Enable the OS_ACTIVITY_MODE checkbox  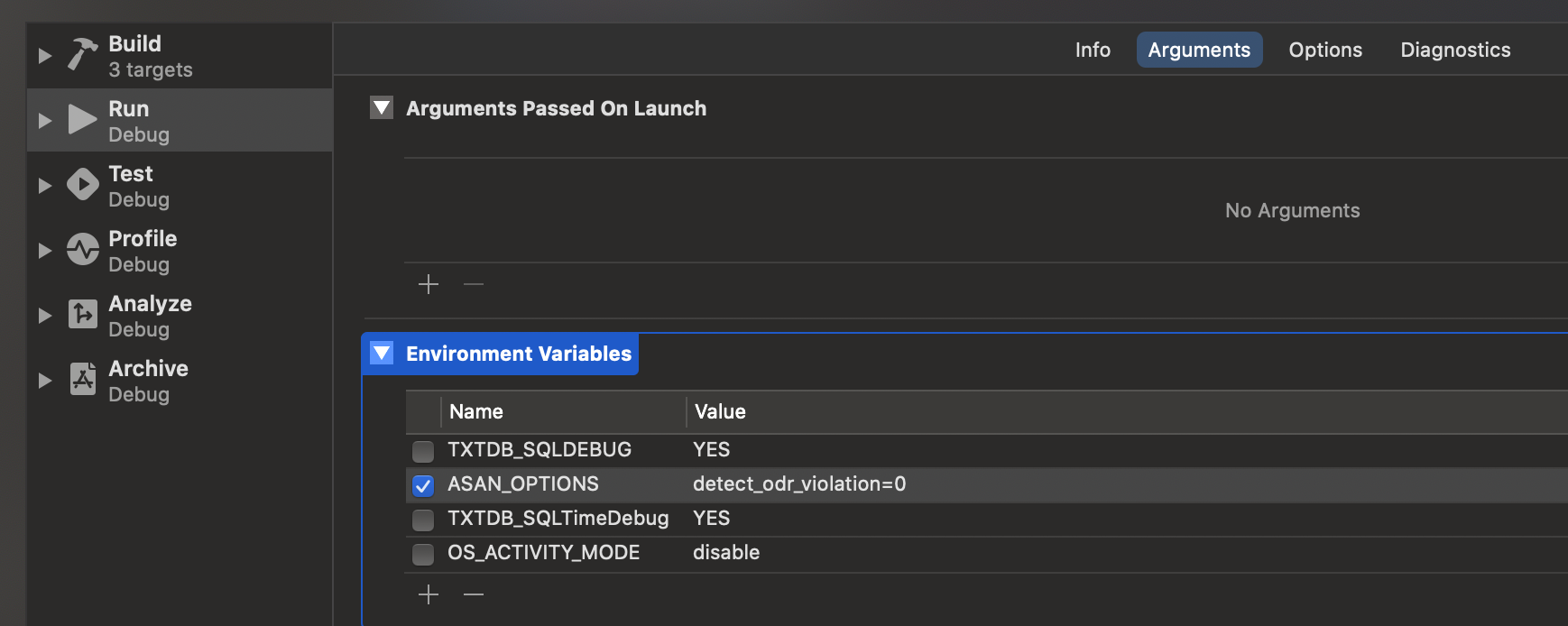(x=423, y=554)
